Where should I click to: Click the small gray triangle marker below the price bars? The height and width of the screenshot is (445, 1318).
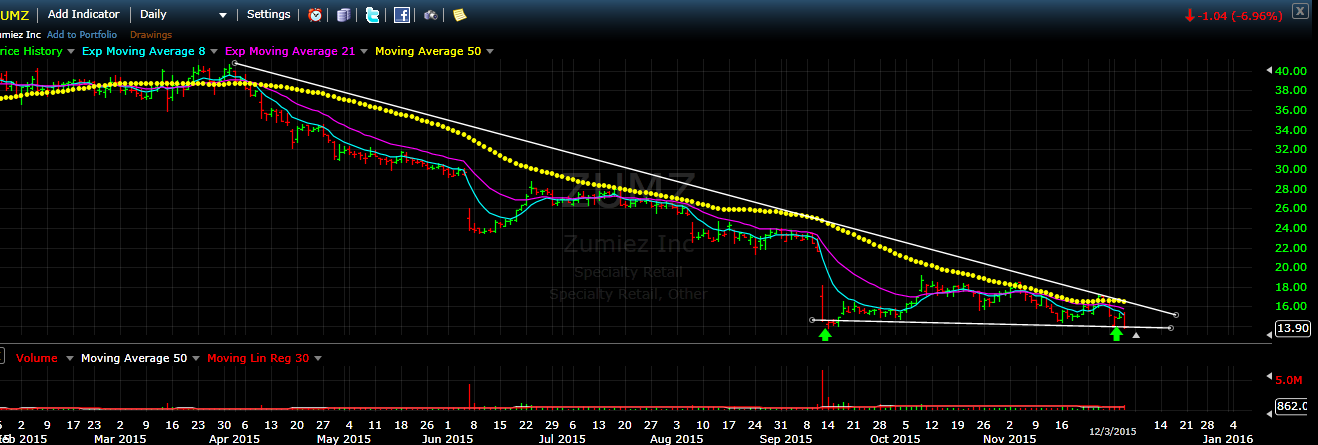click(x=1135, y=336)
